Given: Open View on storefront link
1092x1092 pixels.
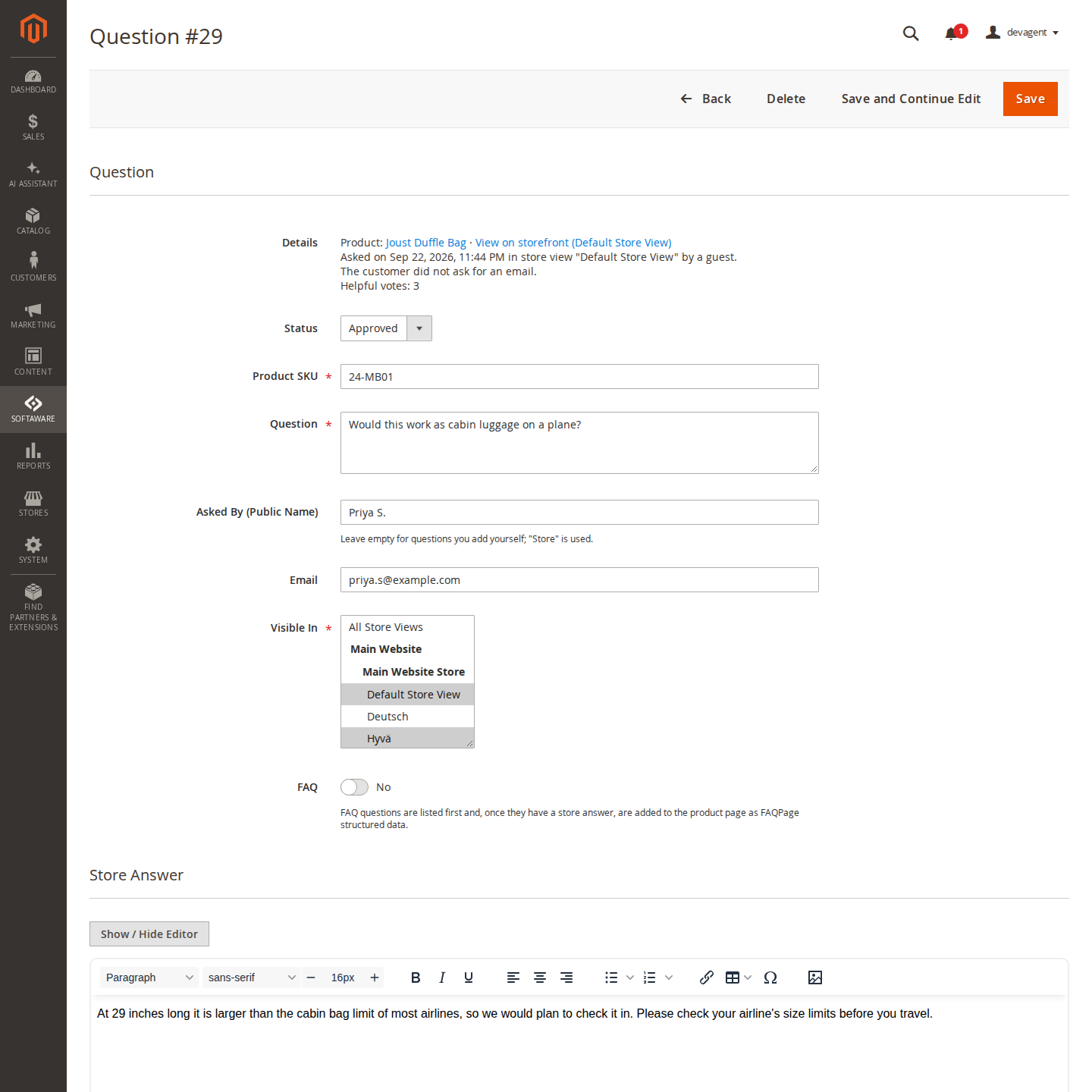Looking at the screenshot, I should (x=573, y=243).
